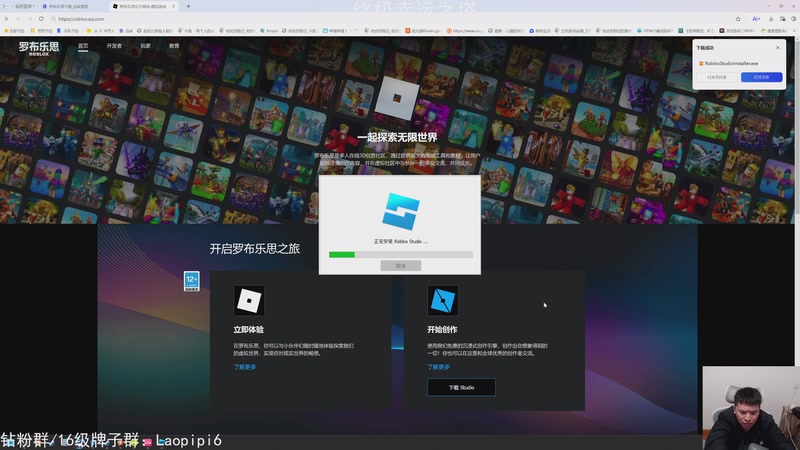
Task: Open a new browser tab with plus icon
Action: 188,6
